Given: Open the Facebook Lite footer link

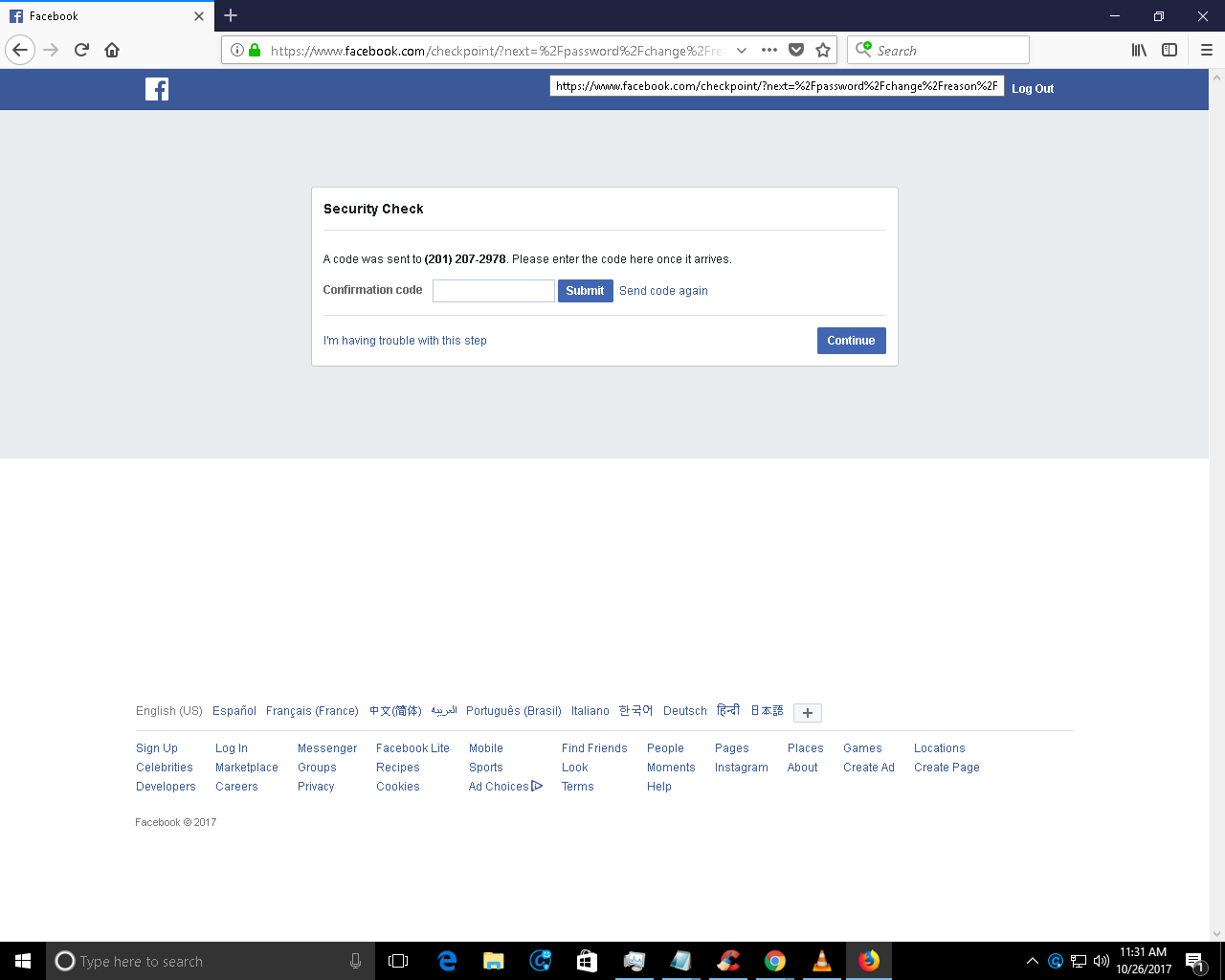Looking at the screenshot, I should coord(412,748).
